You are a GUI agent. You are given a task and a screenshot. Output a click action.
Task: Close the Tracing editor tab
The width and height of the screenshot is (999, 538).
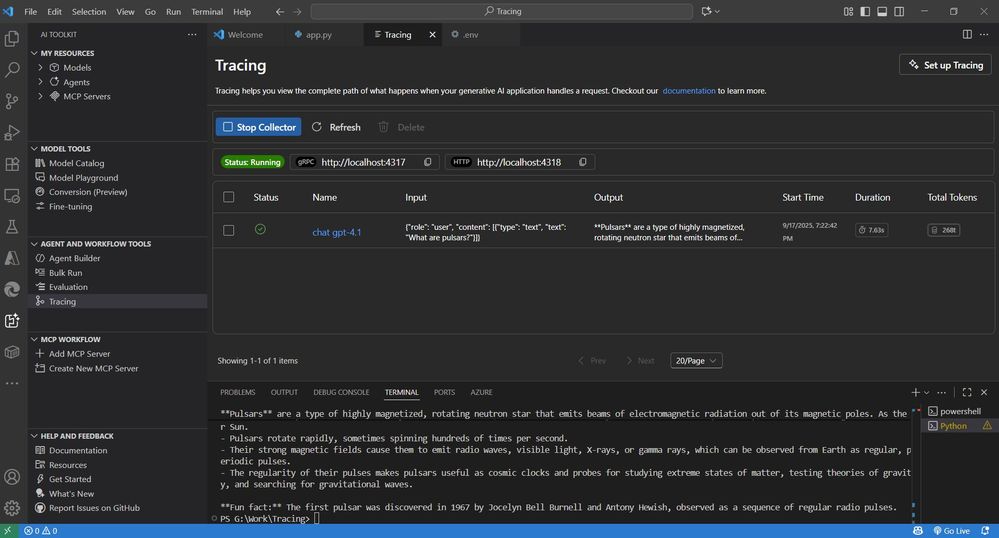(433, 34)
